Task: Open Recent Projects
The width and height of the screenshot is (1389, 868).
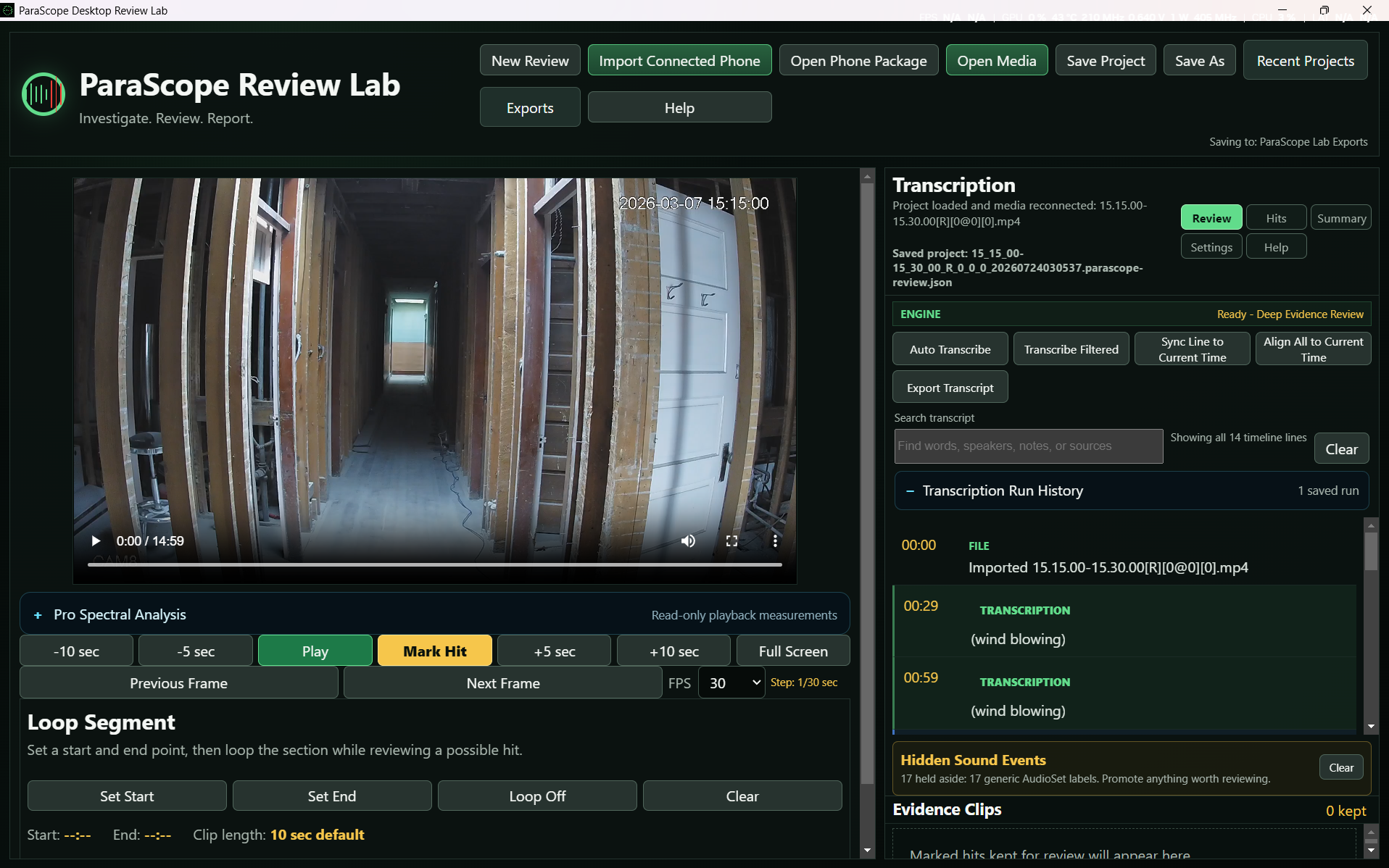Action: pyautogui.click(x=1305, y=61)
